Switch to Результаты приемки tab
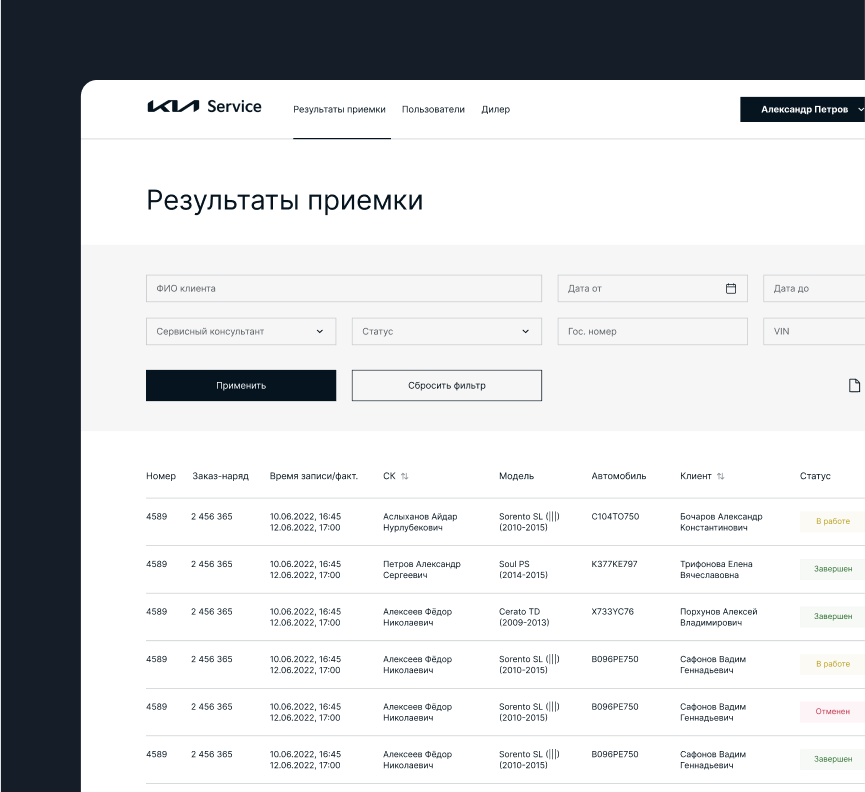 coord(339,109)
